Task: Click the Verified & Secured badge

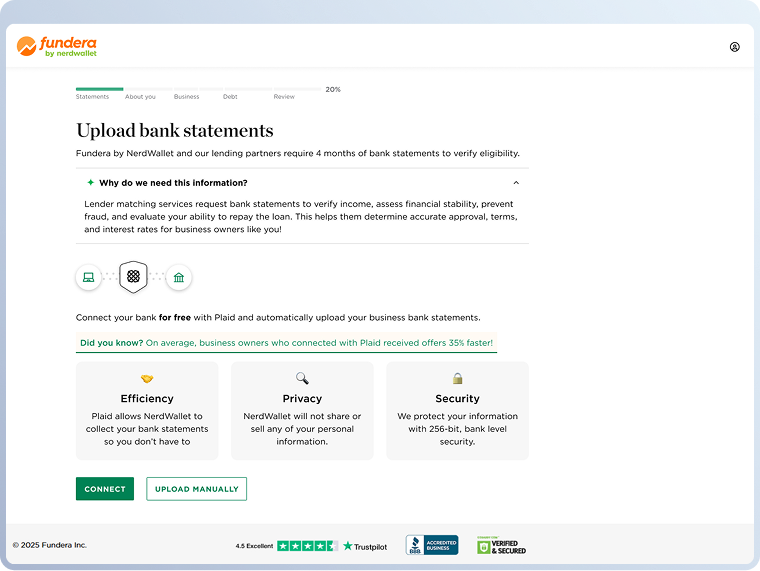Action: pos(501,546)
